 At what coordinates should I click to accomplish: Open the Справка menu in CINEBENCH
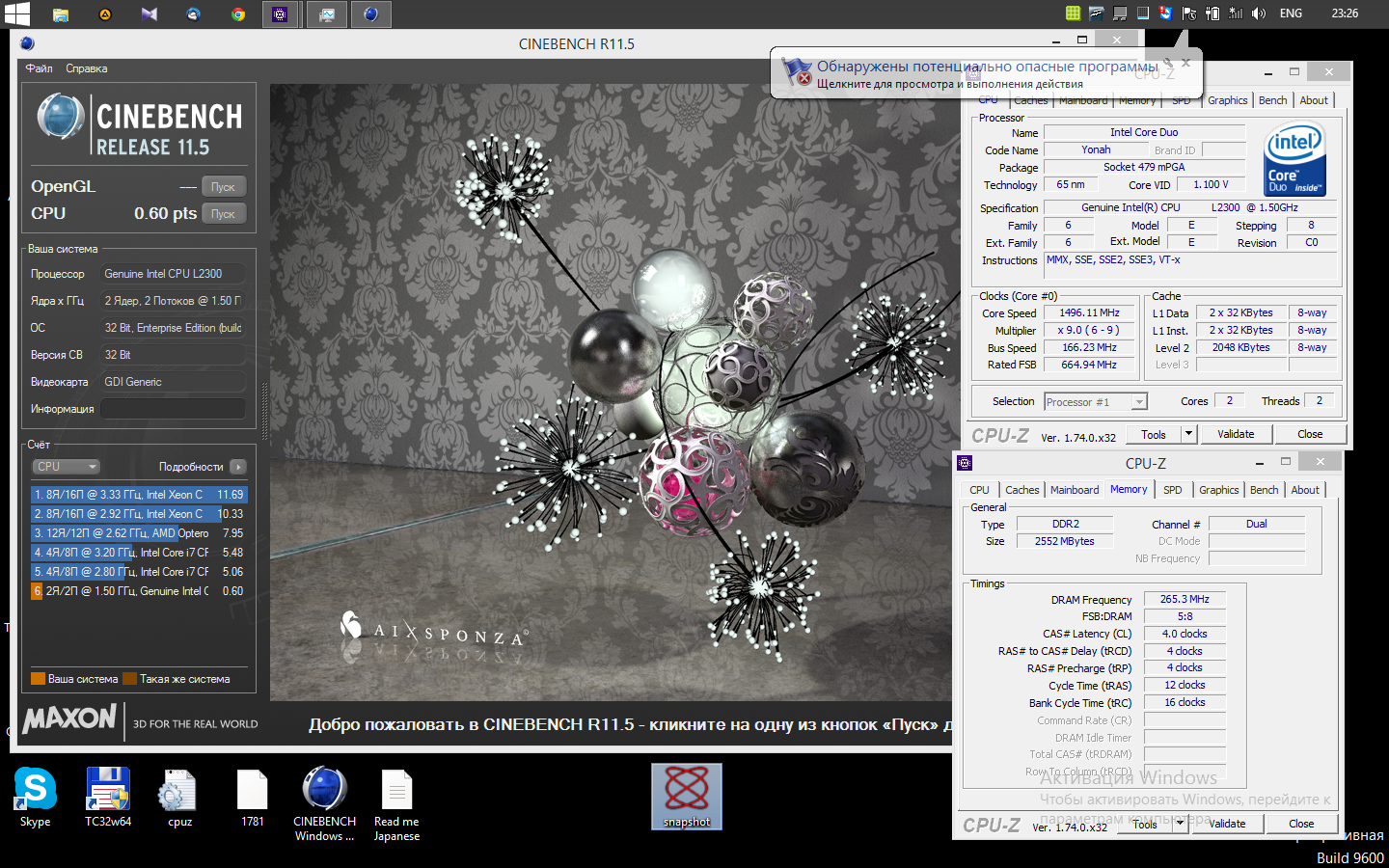[x=87, y=68]
